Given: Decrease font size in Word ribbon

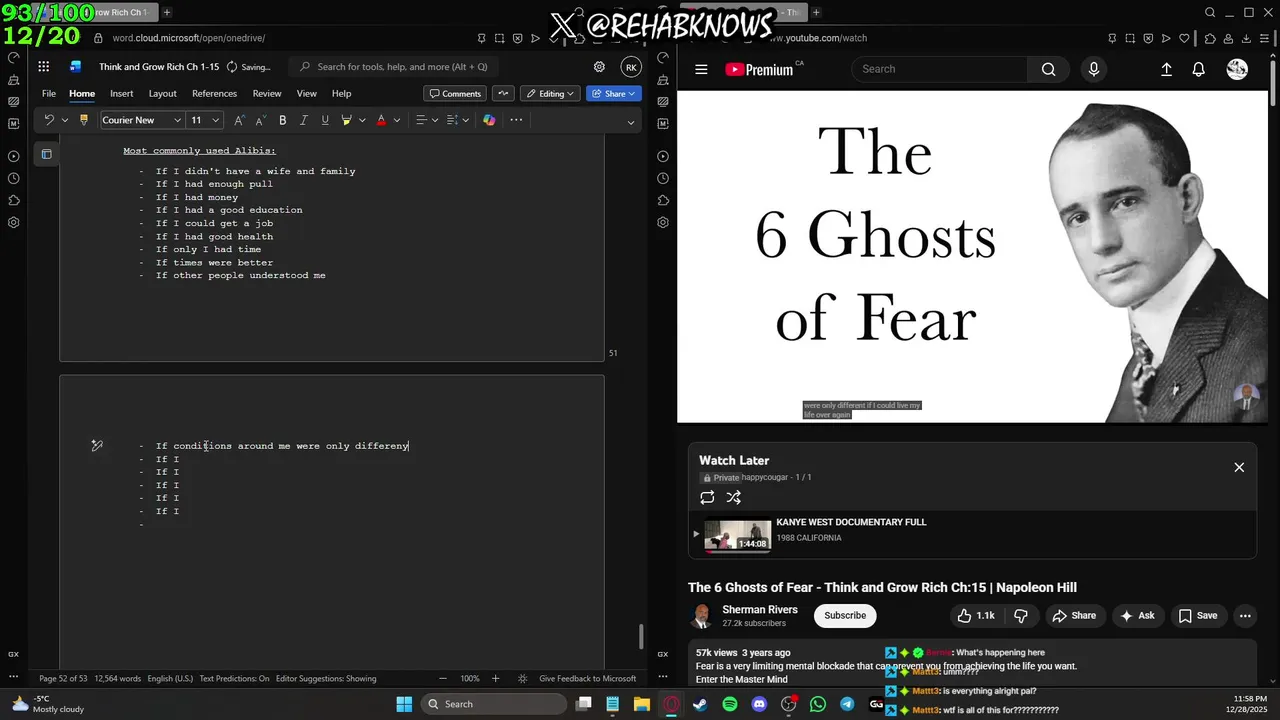Looking at the screenshot, I should point(260,120).
